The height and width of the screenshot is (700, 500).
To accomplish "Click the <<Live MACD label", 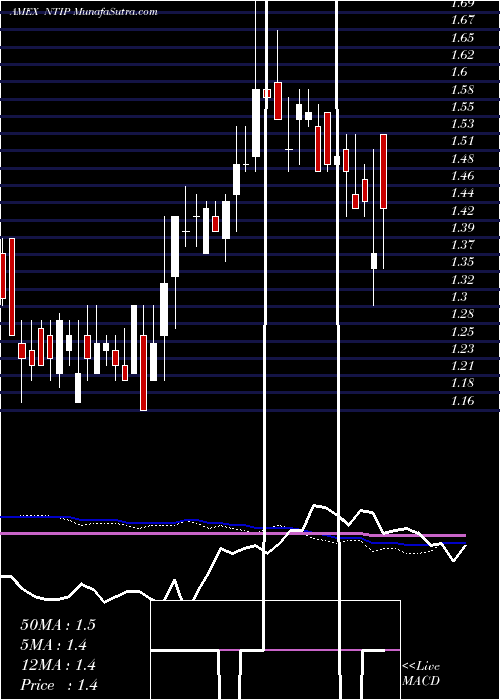I will [x=421, y=674].
